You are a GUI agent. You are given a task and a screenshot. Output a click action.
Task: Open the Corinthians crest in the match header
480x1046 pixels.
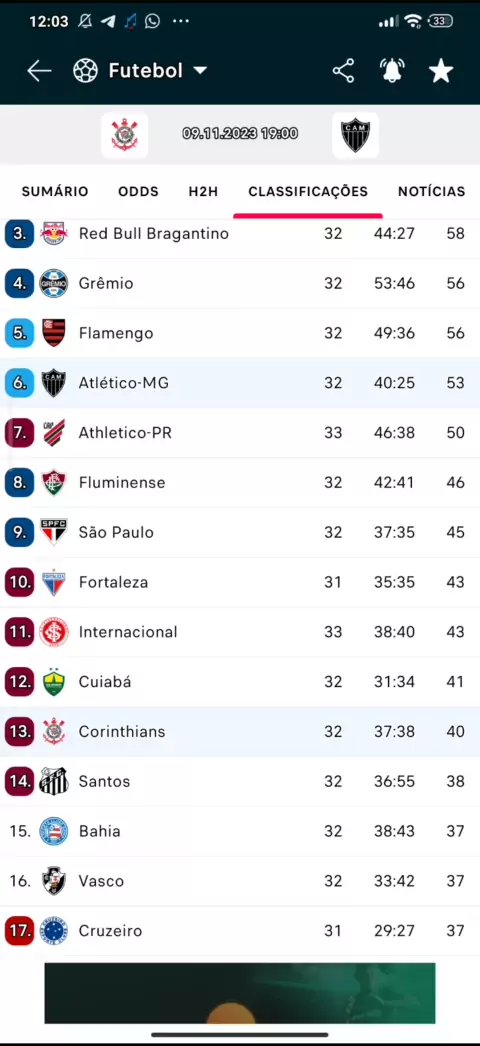coord(124,135)
